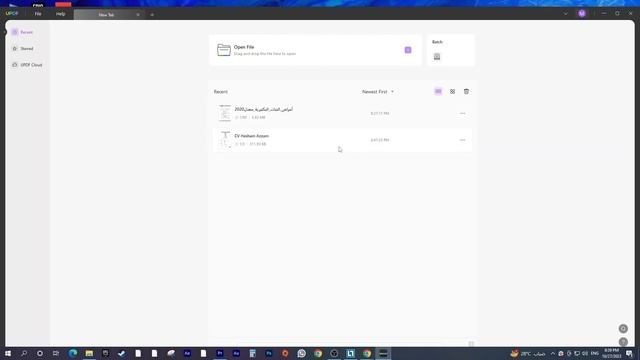Expand the Newest First sort dropdown
The image size is (640, 360).
pos(378,92)
